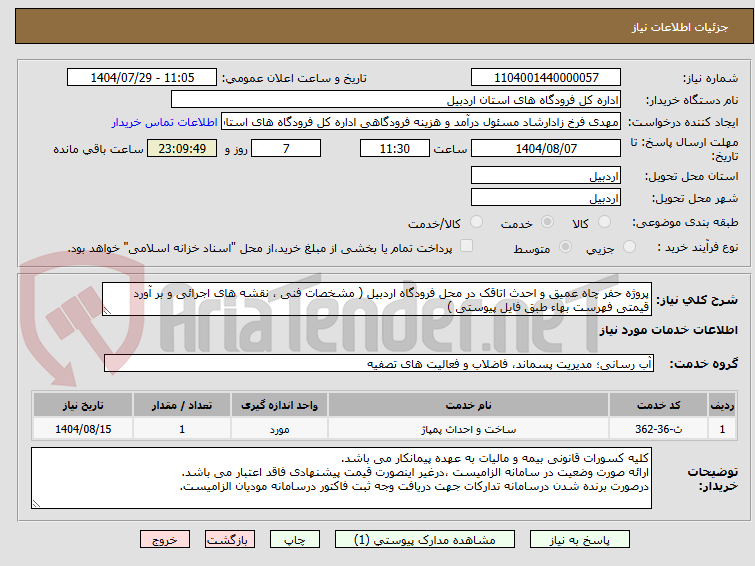Click the تاریخ و ساعت اعلان عمومی label

point(294,79)
